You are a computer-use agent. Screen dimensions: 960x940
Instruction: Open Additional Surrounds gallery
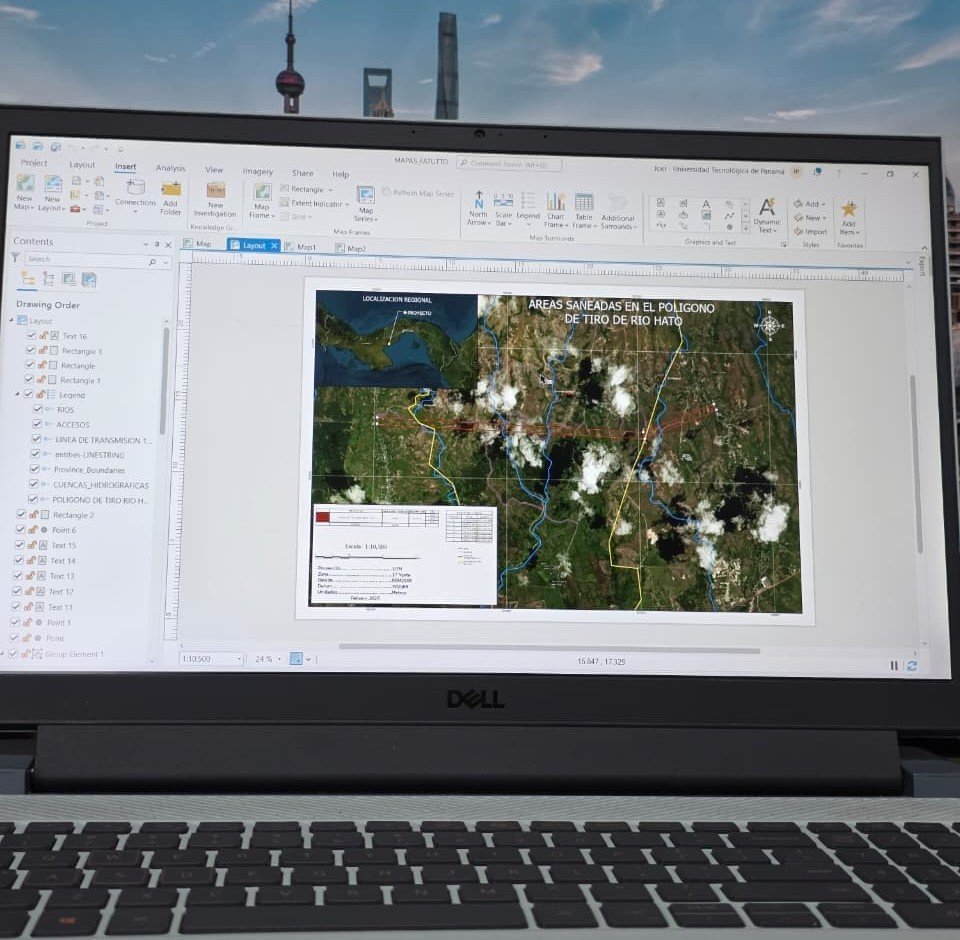[x=618, y=211]
